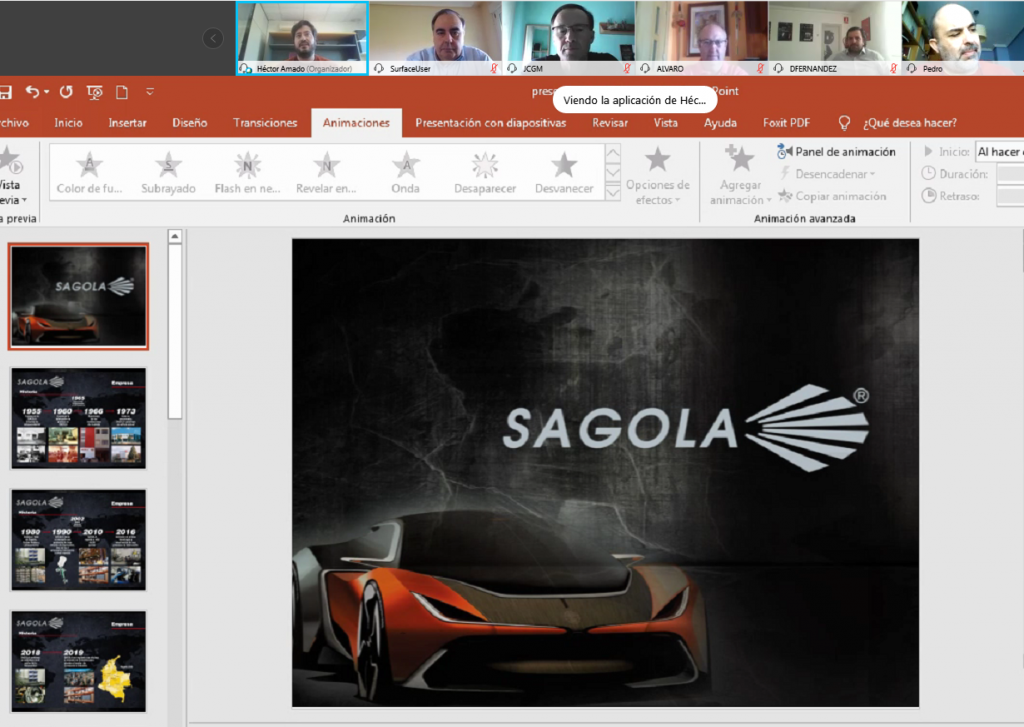Select the first slide thumbnail with SAGOLA logo

click(78, 296)
